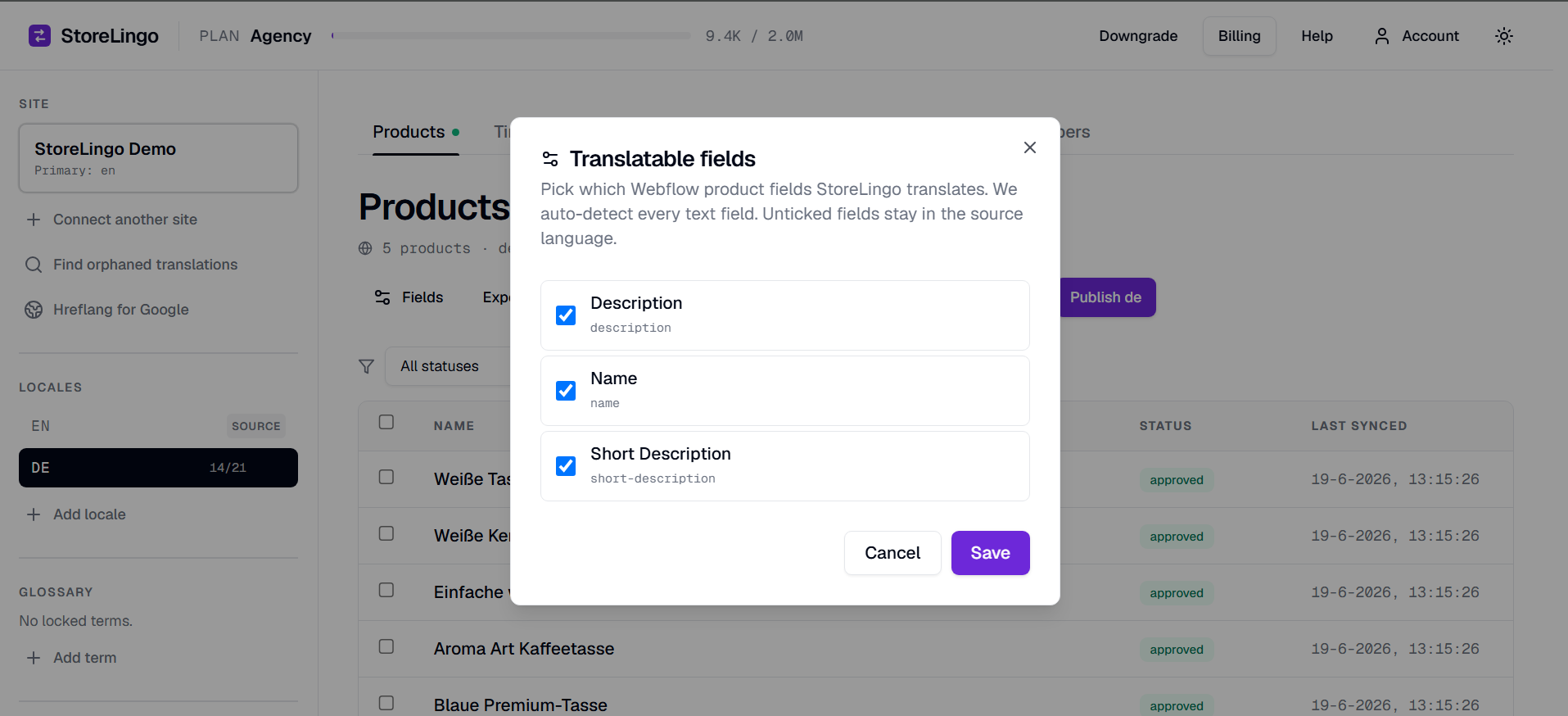Click the NAME column header

454,426
